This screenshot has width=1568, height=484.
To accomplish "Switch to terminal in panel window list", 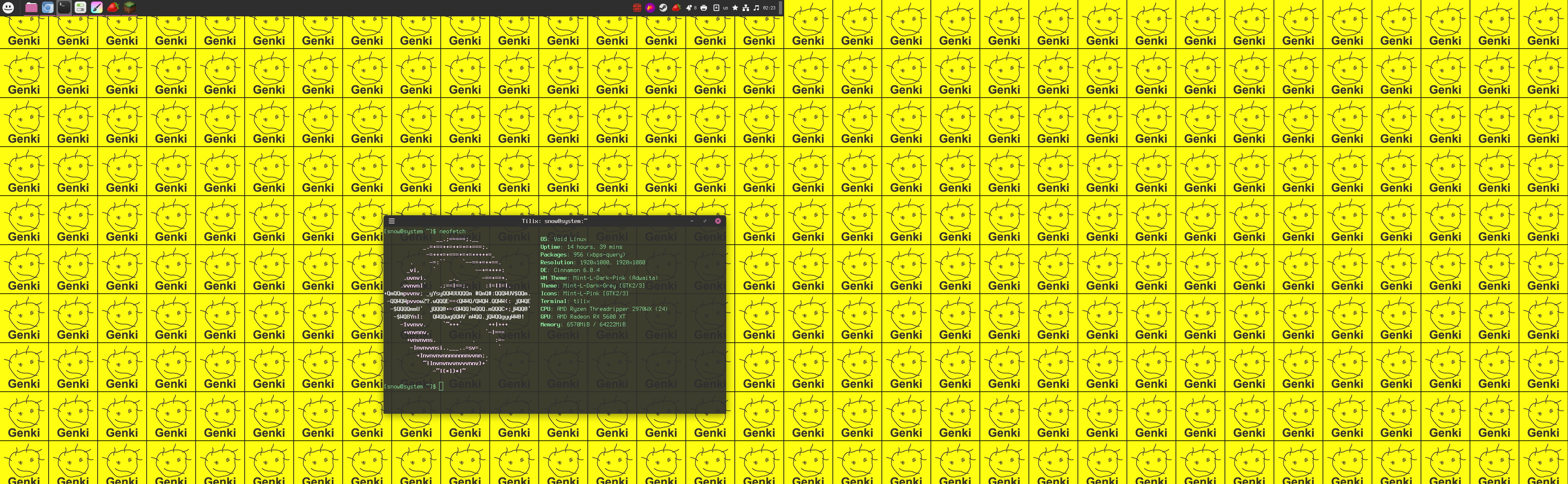I will coord(64,8).
